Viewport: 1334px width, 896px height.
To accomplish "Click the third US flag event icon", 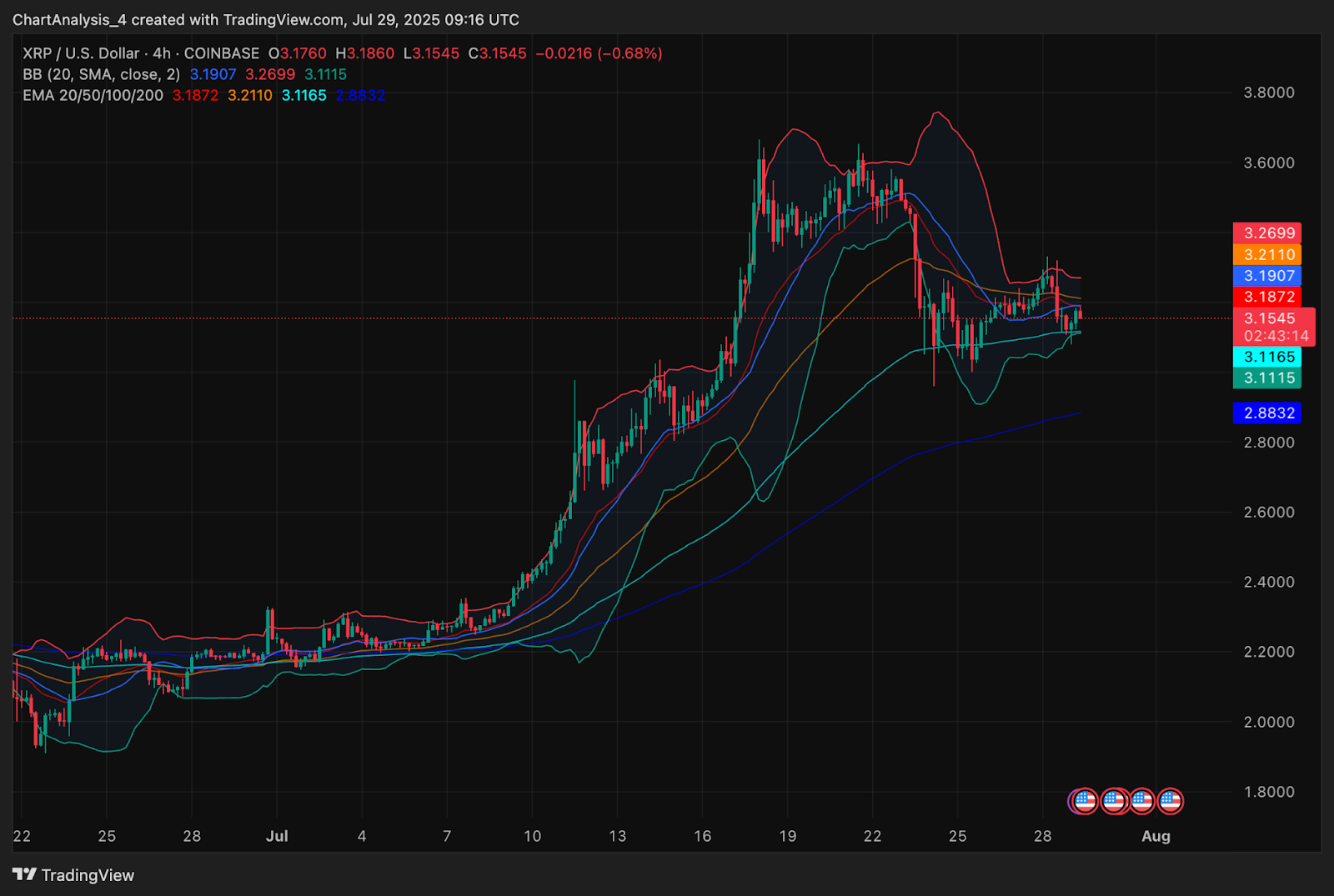I will click(1141, 801).
